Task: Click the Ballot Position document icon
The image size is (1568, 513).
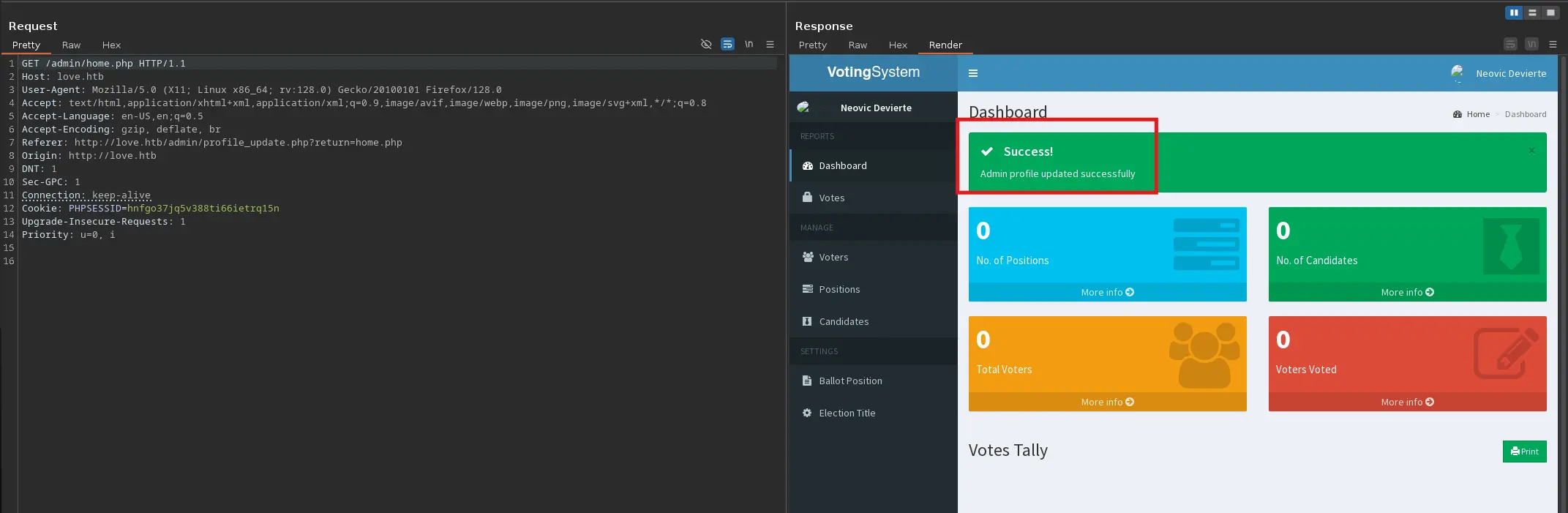Action: 807,381
